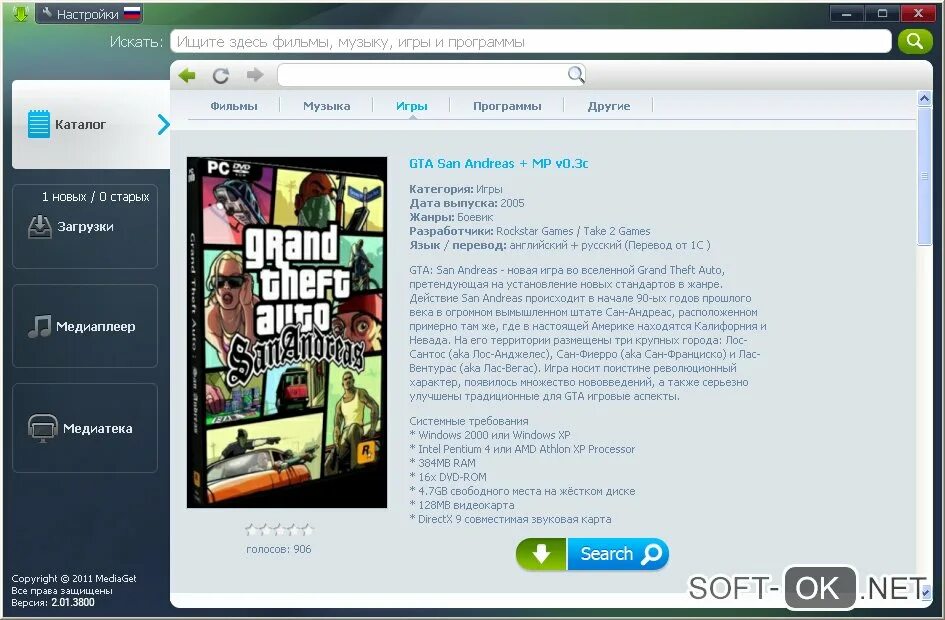Click the catalog address search field
Image resolution: width=945 pixels, height=620 pixels.
431,75
